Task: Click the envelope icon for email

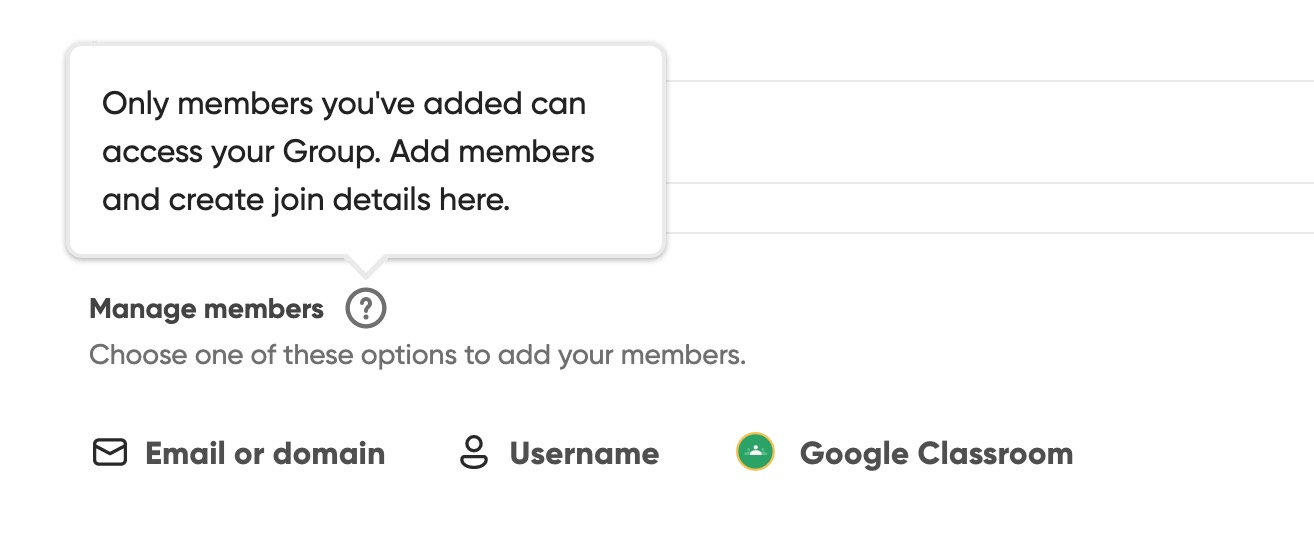Action: [x=110, y=453]
